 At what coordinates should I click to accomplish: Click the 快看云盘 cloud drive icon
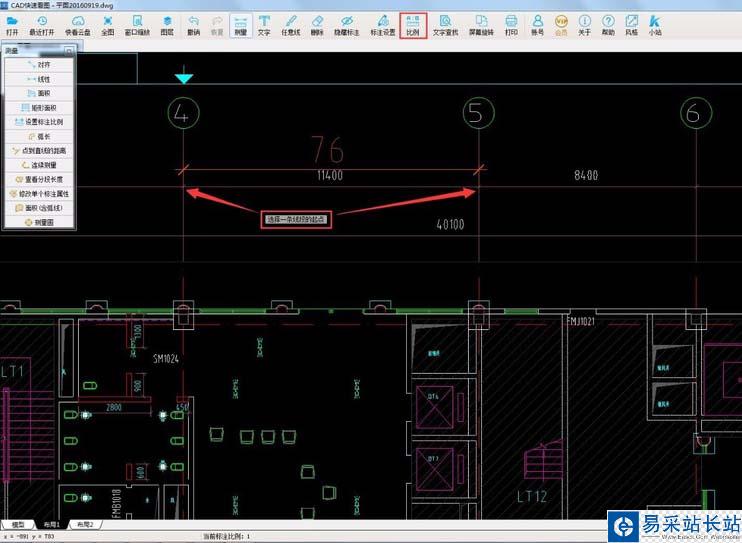pos(77,24)
